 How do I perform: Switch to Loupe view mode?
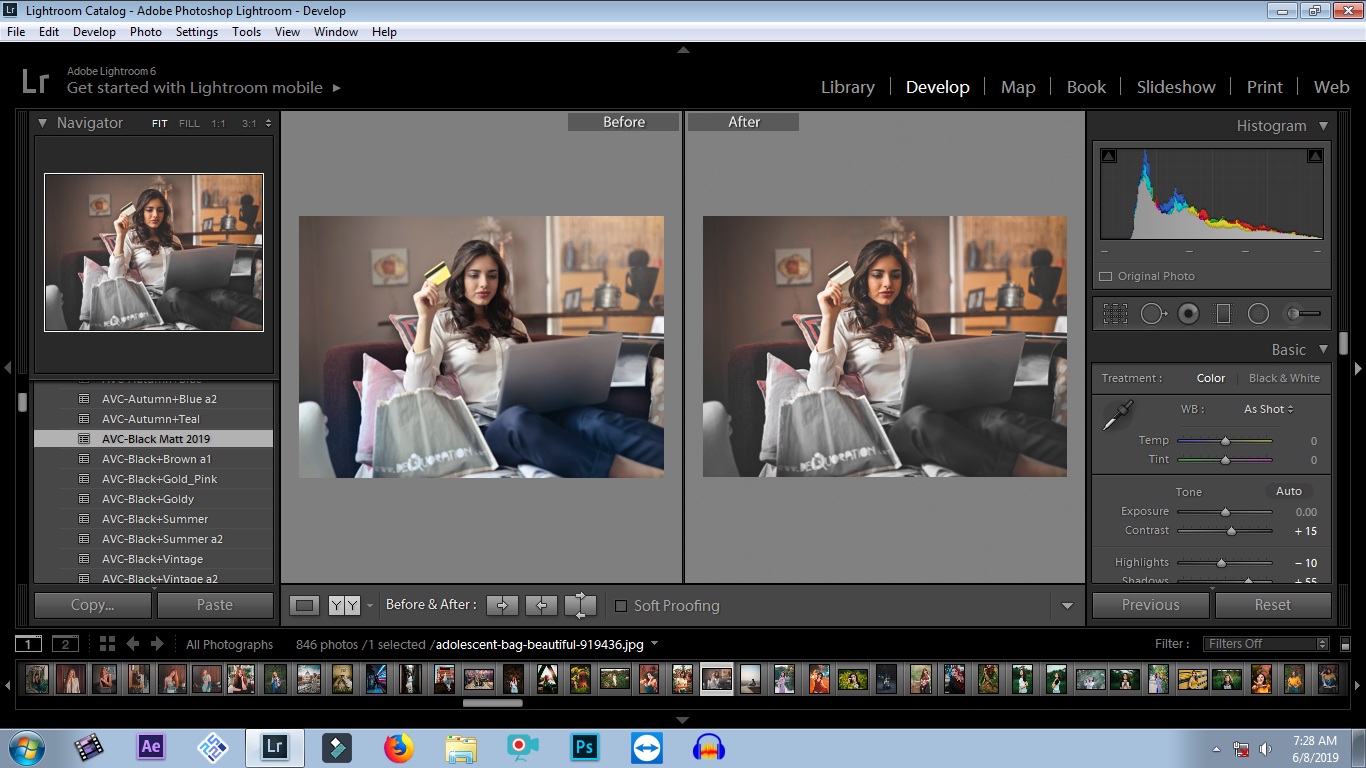click(305, 605)
